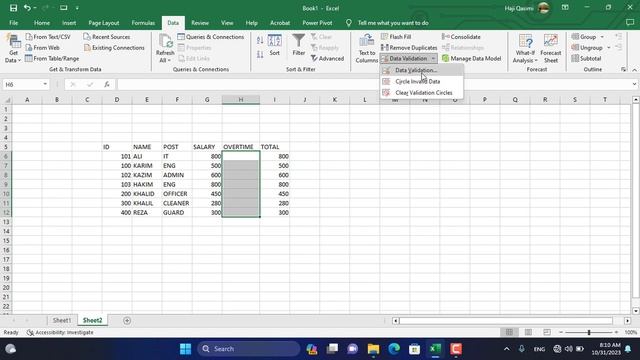Switch to Page Break Preview in status bar
Screen dimensions: 640x360
547,332
